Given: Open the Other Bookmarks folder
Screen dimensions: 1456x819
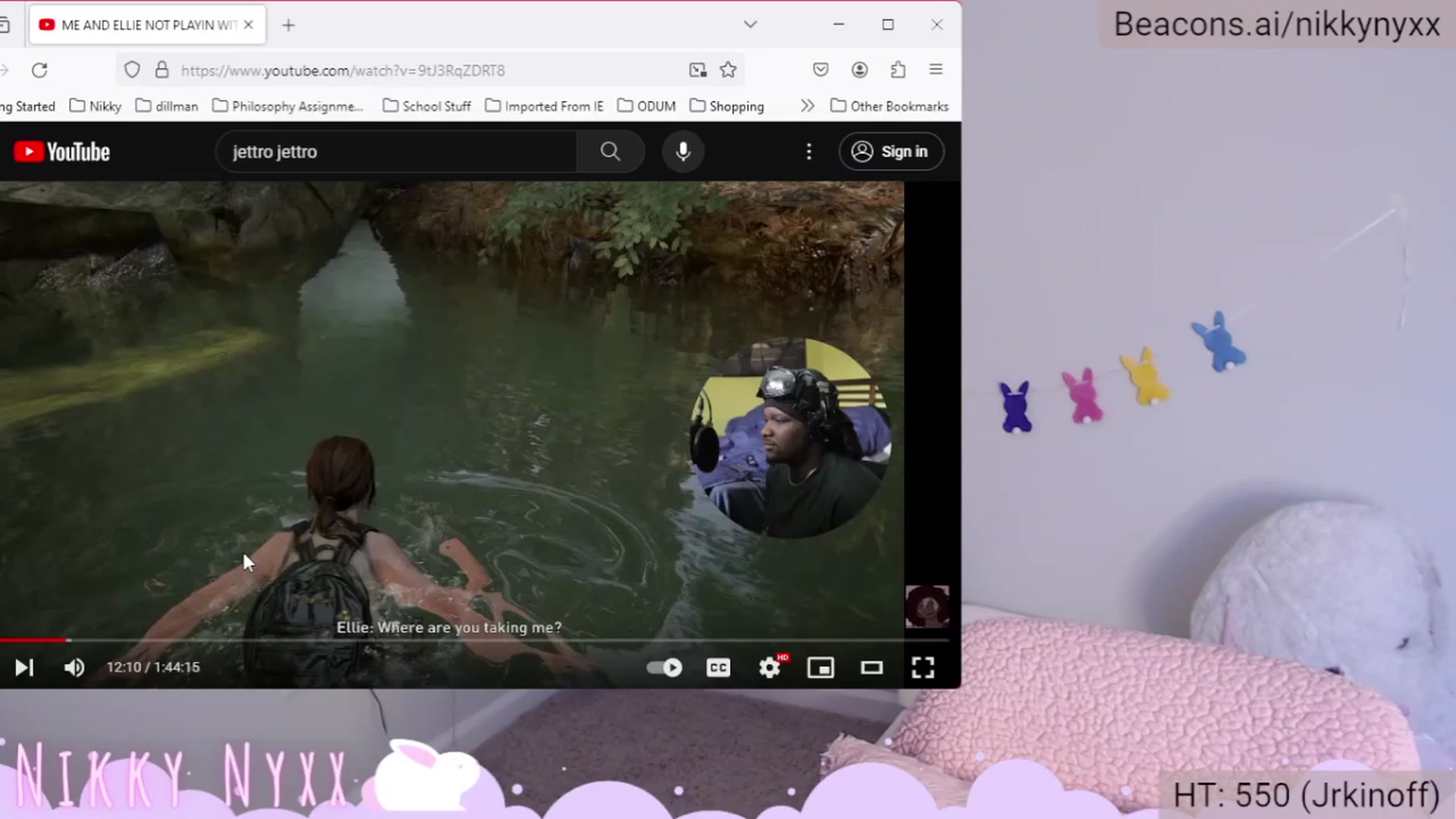Looking at the screenshot, I should click(890, 106).
